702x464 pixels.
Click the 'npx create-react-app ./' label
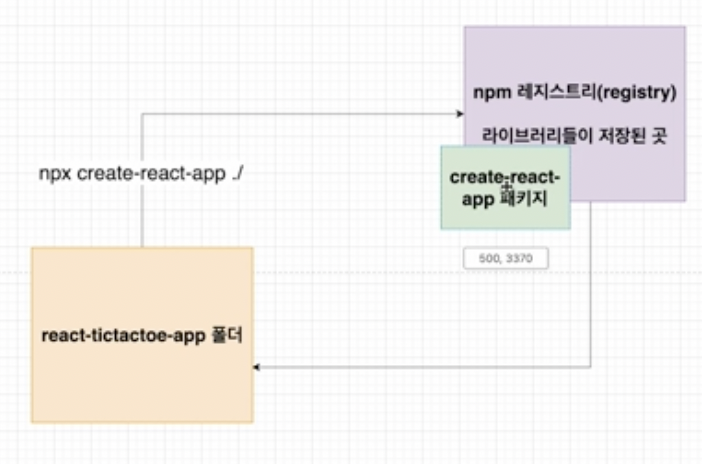coord(141,173)
